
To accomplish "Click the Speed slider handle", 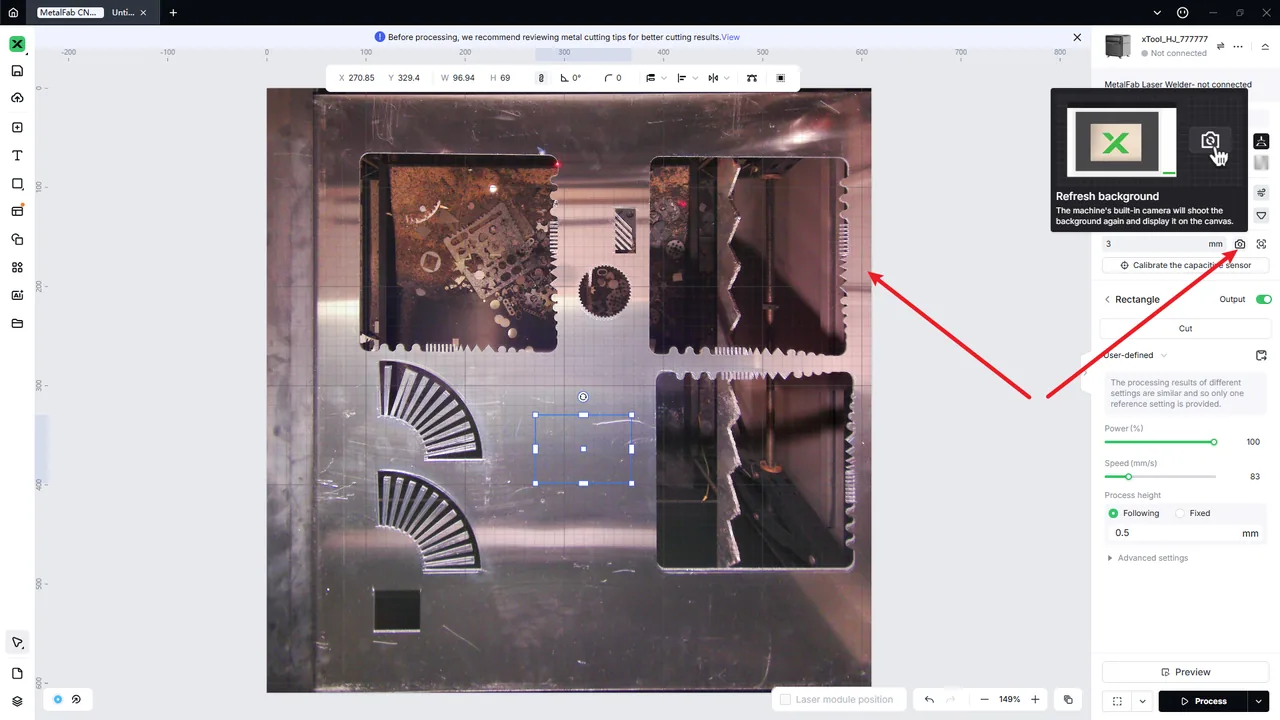I will [x=1128, y=476].
